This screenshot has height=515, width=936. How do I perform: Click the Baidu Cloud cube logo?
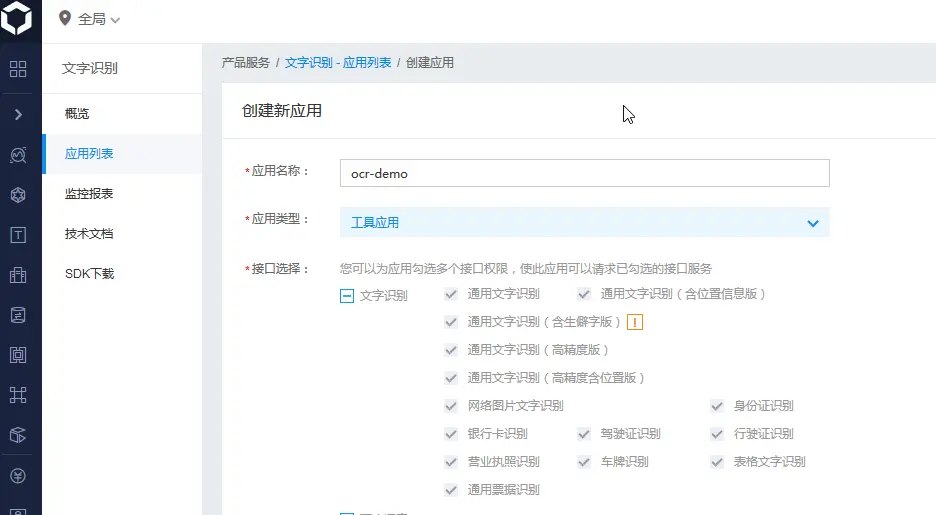(x=16, y=18)
